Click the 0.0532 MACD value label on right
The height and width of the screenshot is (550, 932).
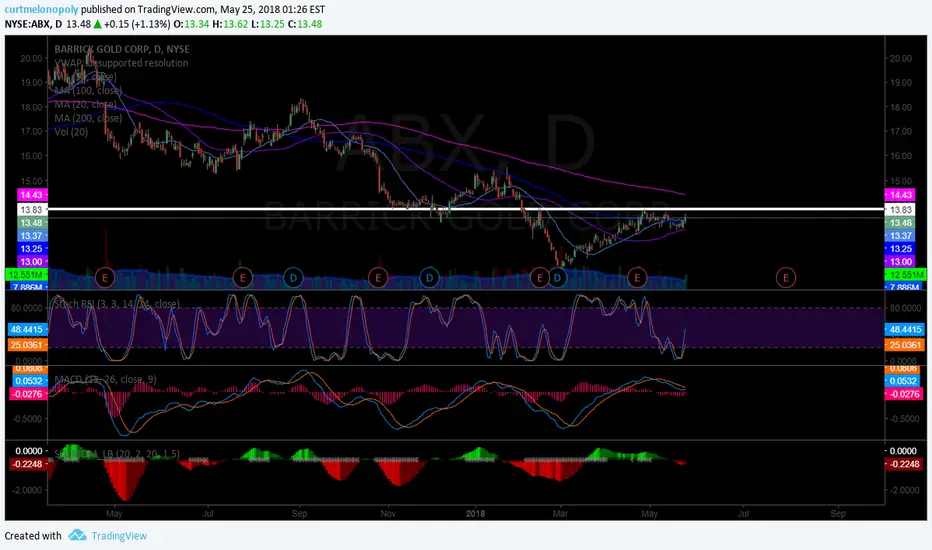click(902, 381)
